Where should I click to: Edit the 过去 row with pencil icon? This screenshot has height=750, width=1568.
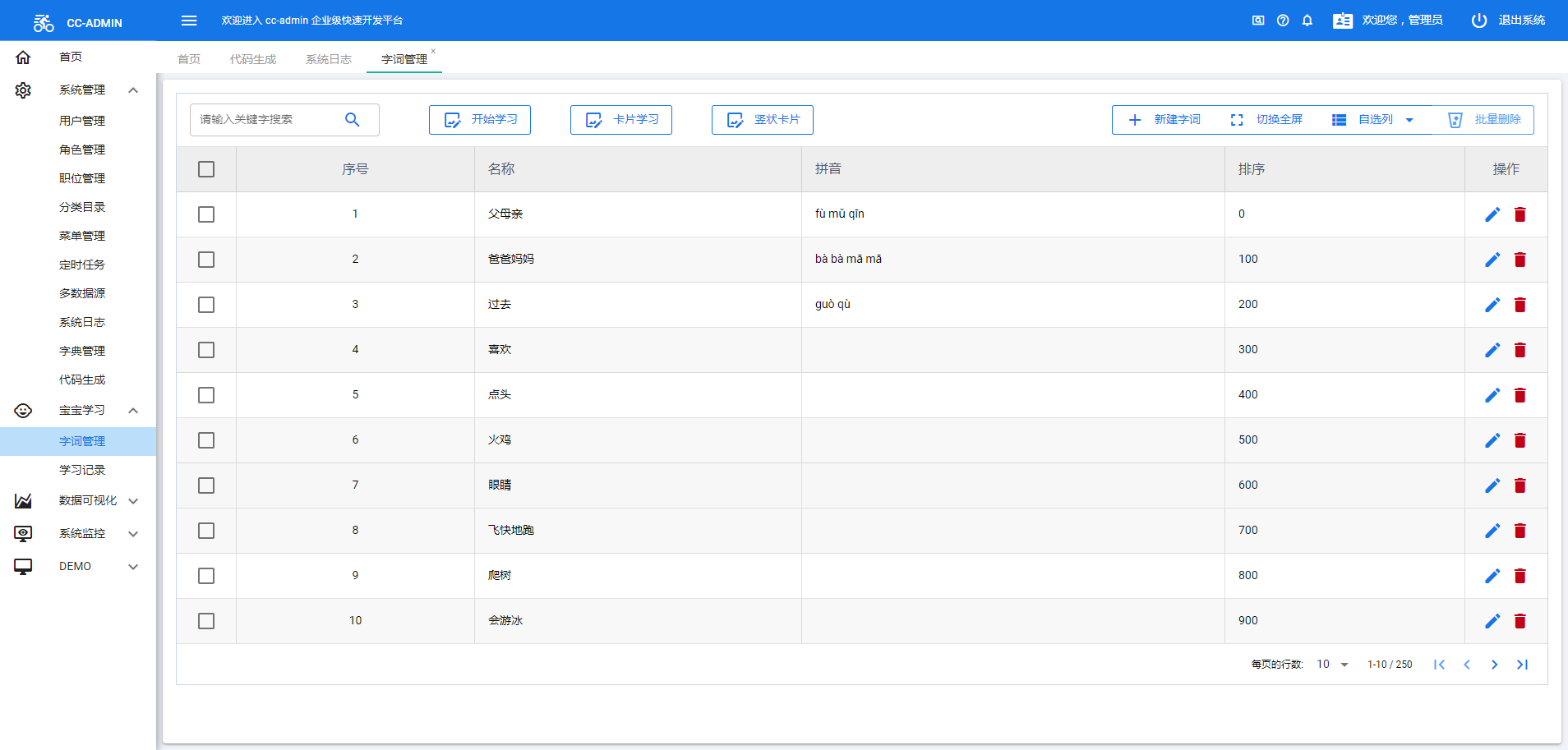pyautogui.click(x=1492, y=305)
